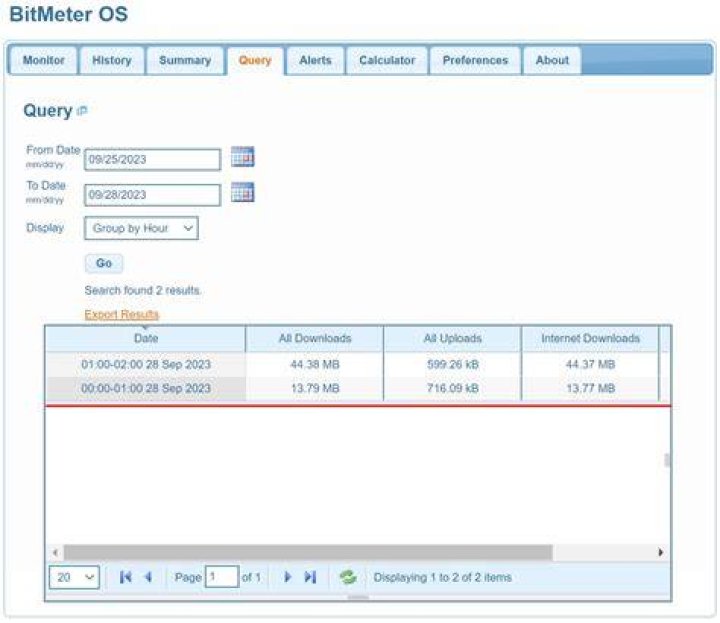Click the horizontal scrollbar thumb in results grid
Image resolution: width=720 pixels, height=623 pixels.
pos(308,552)
